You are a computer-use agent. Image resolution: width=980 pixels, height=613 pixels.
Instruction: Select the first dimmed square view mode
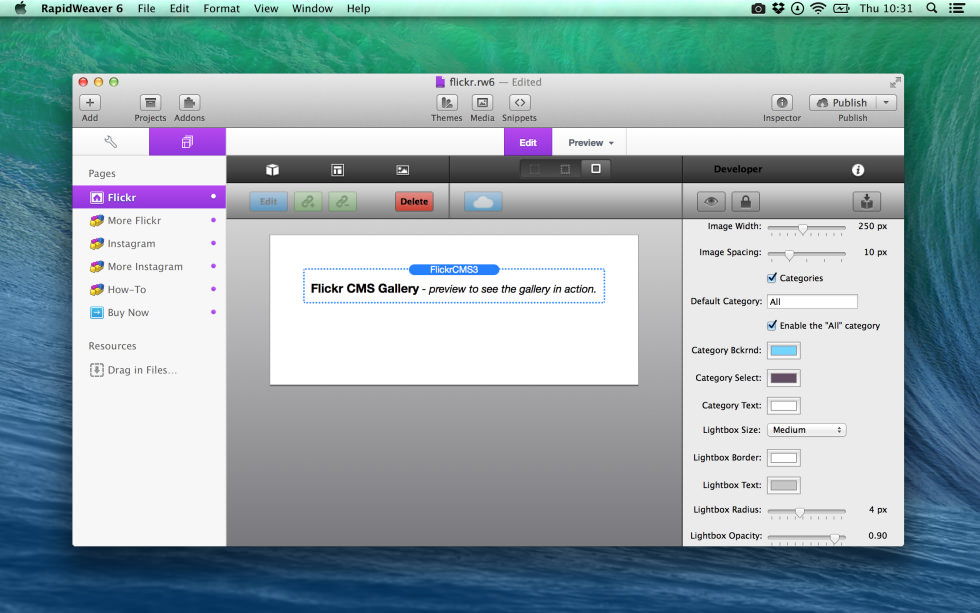coord(534,169)
